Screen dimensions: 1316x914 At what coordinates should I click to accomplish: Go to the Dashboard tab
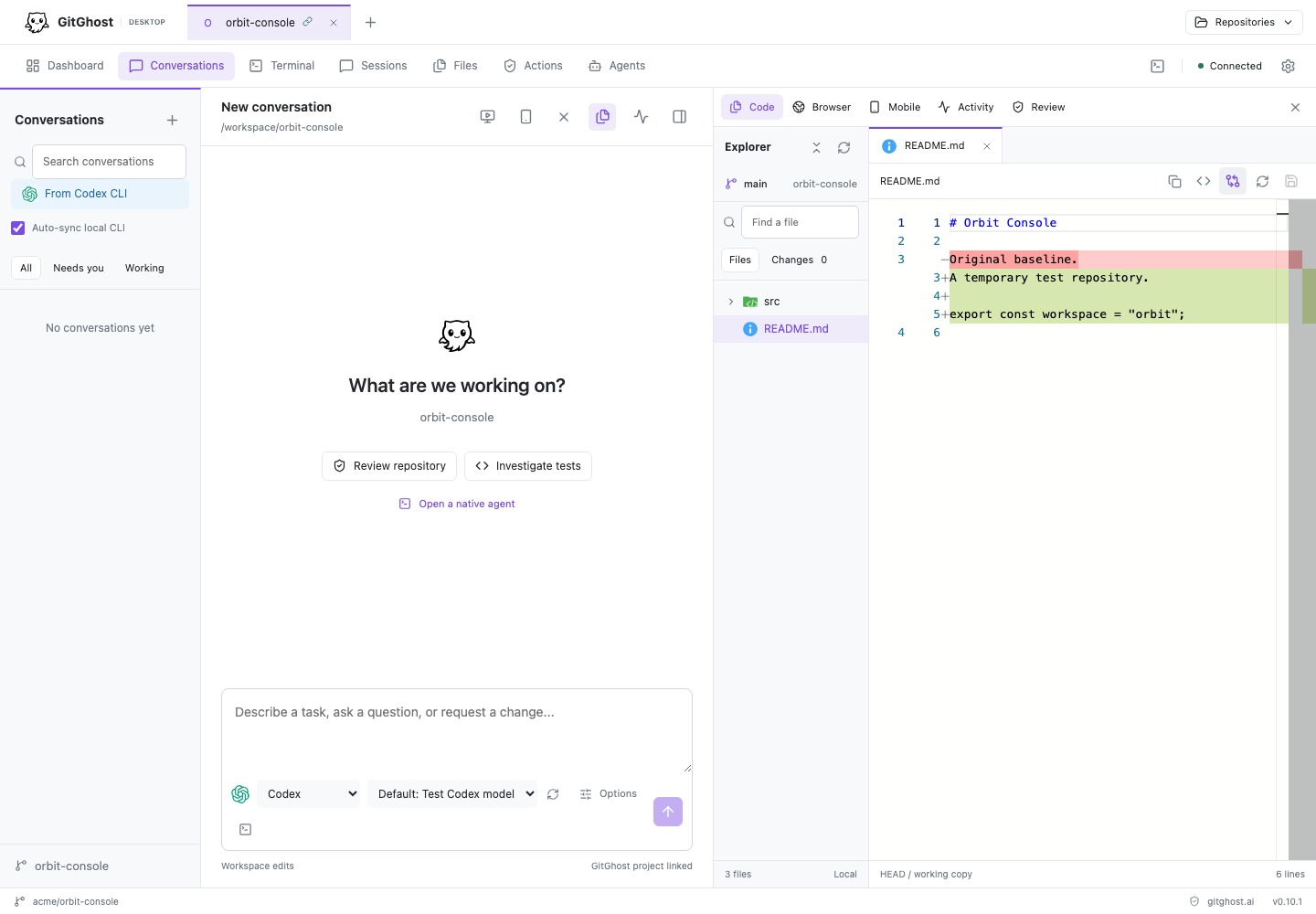click(x=65, y=66)
